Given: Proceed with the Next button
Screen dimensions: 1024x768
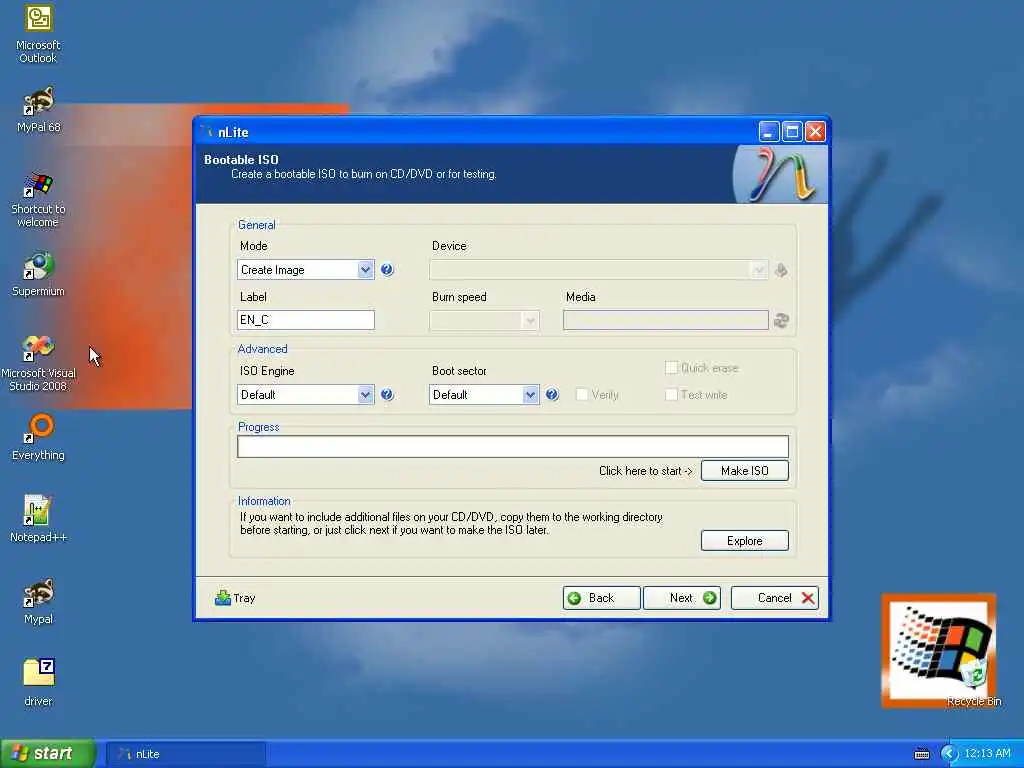Looking at the screenshot, I should (682, 598).
